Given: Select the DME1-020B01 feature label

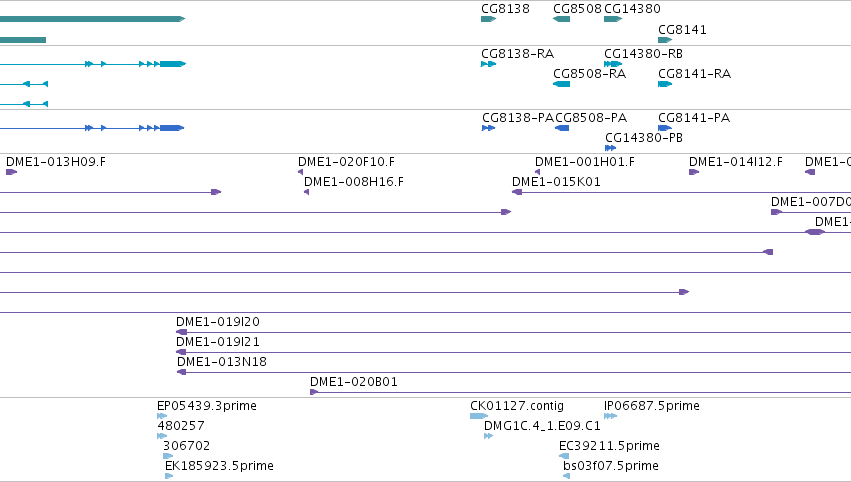Looking at the screenshot, I should tap(354, 382).
